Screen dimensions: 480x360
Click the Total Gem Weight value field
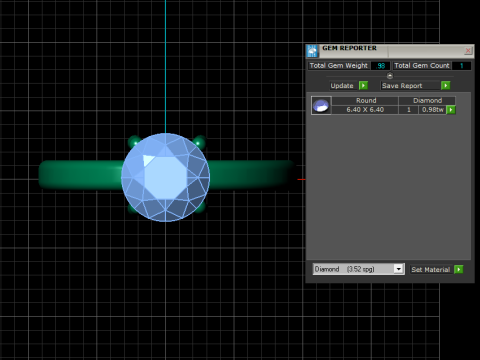click(380, 66)
